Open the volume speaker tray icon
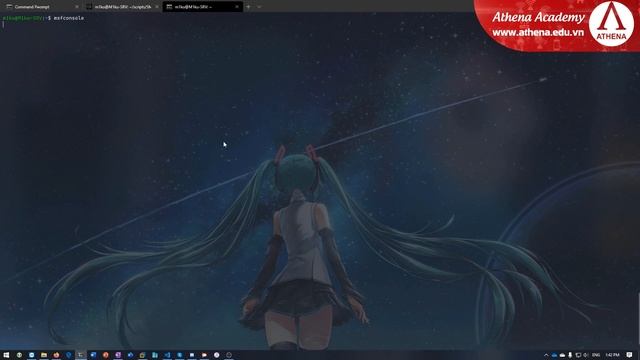 (x=585, y=355)
